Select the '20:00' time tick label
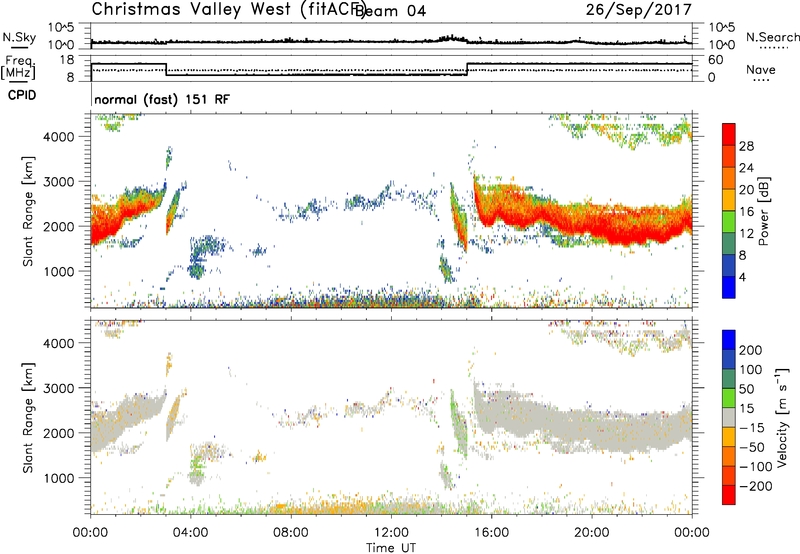This screenshot has width=800, height=554. coord(591,533)
